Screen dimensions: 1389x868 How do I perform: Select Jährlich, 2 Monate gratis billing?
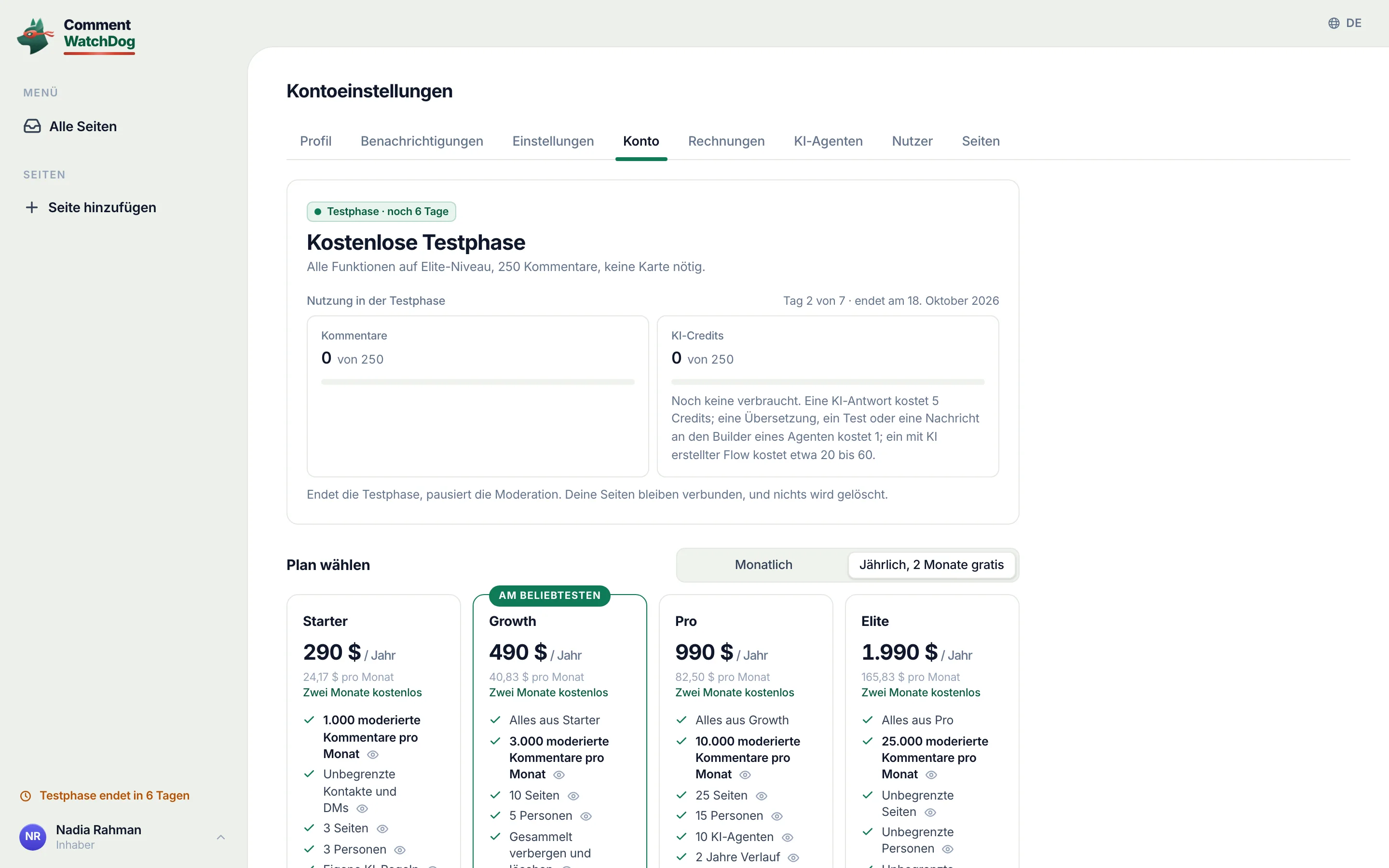(932, 565)
